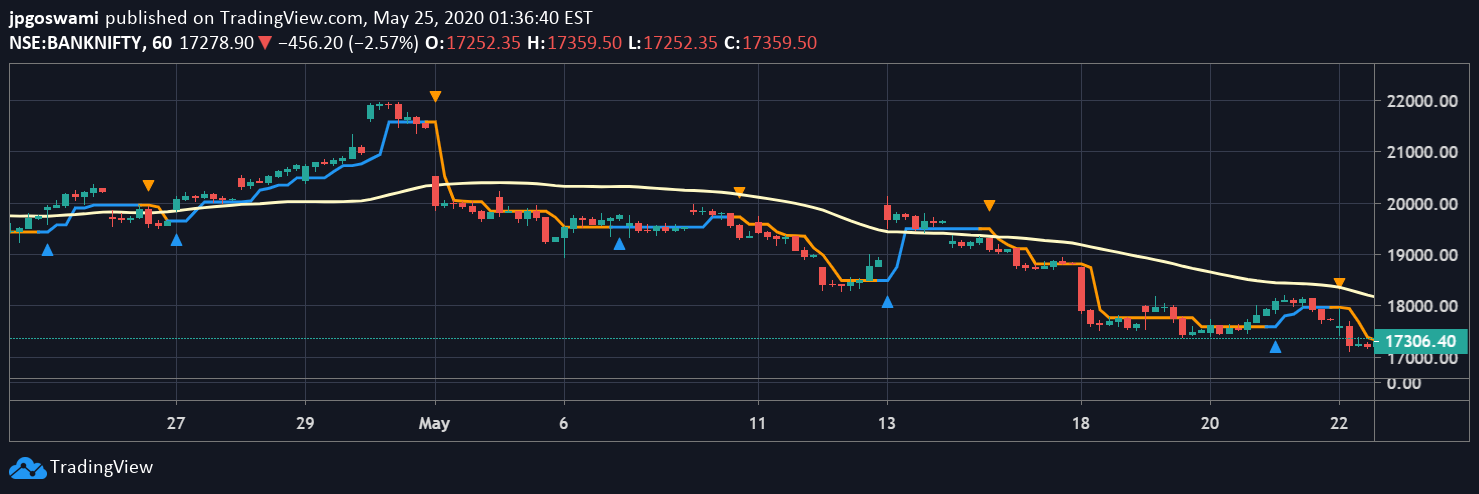Click the May label on the time axis

435,423
